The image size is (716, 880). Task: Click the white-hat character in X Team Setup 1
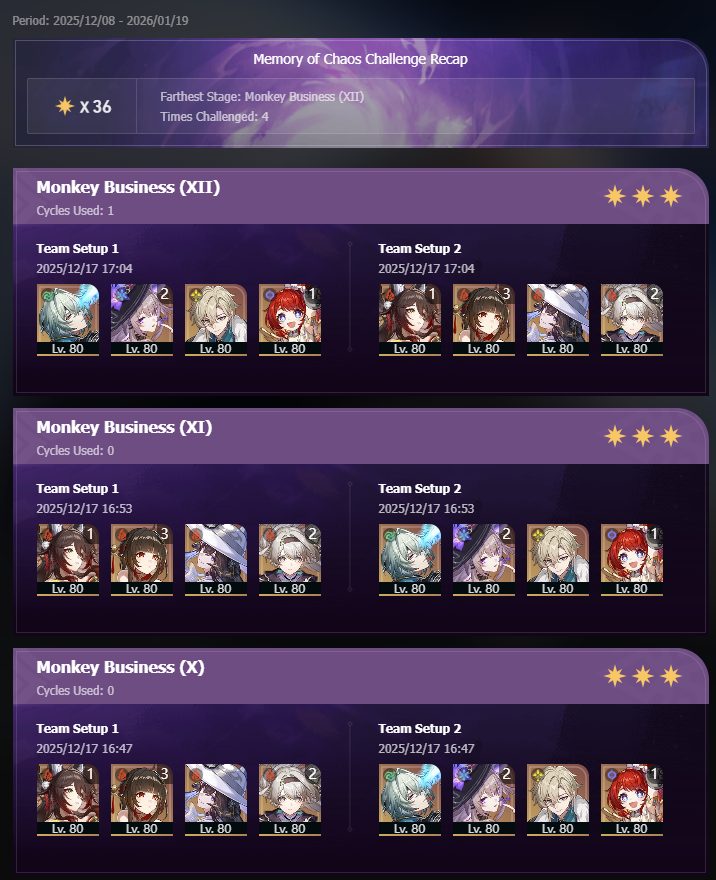coord(216,800)
